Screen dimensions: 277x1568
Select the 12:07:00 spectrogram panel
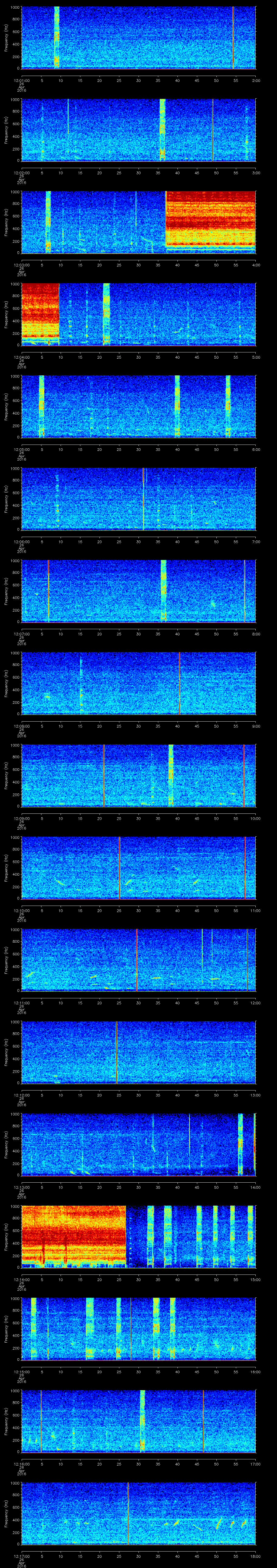point(139,591)
